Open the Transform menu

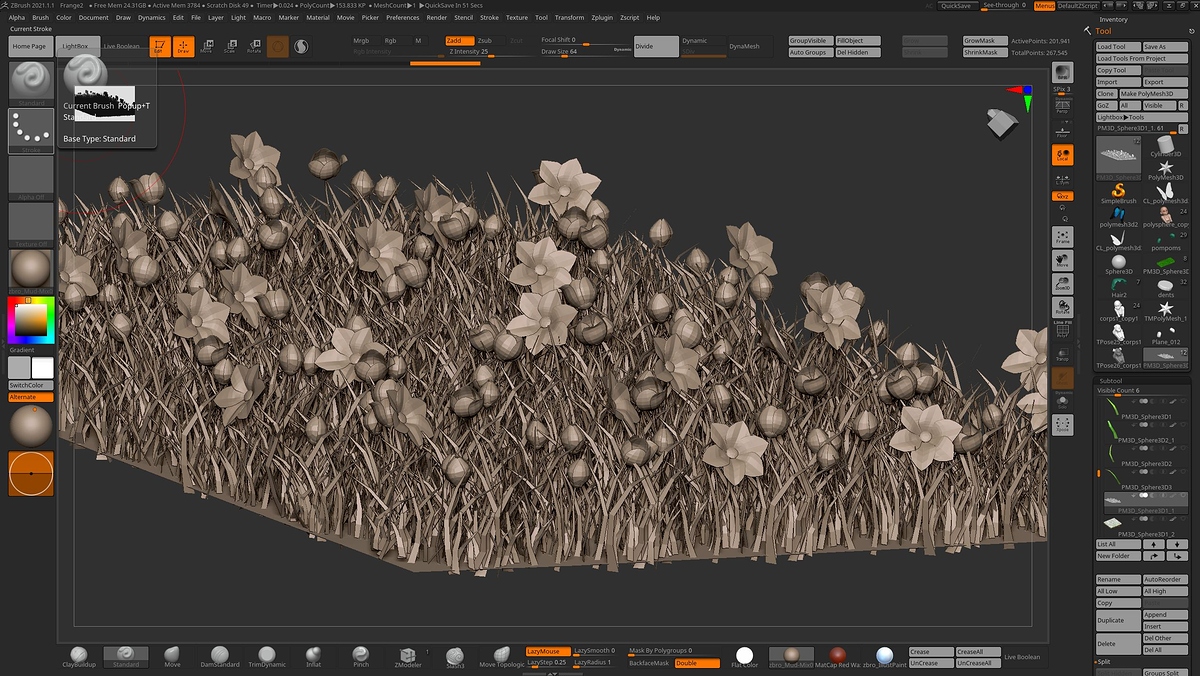[569, 17]
